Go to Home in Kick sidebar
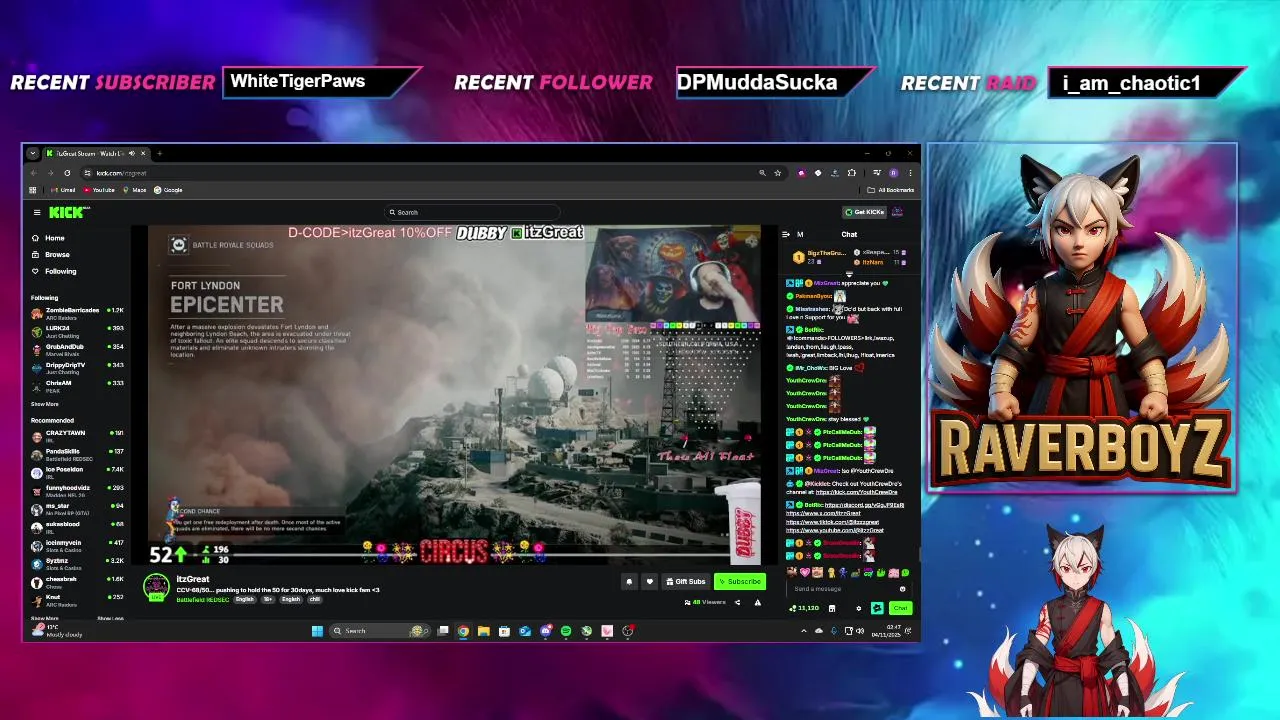Image resolution: width=1280 pixels, height=720 pixels. [48, 238]
